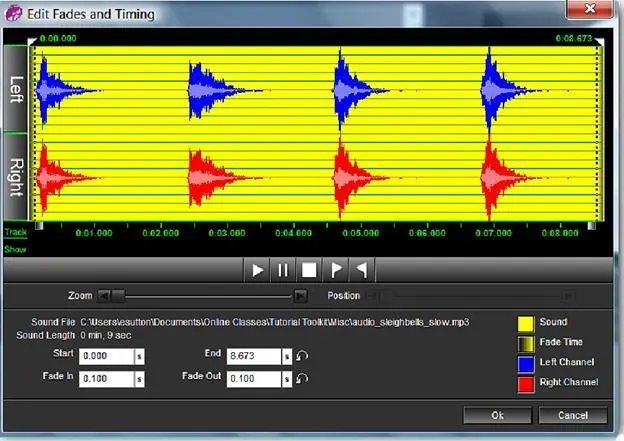The width and height of the screenshot is (624, 441).
Task: Click the 0:01.000 timeline label
Action: (94, 233)
